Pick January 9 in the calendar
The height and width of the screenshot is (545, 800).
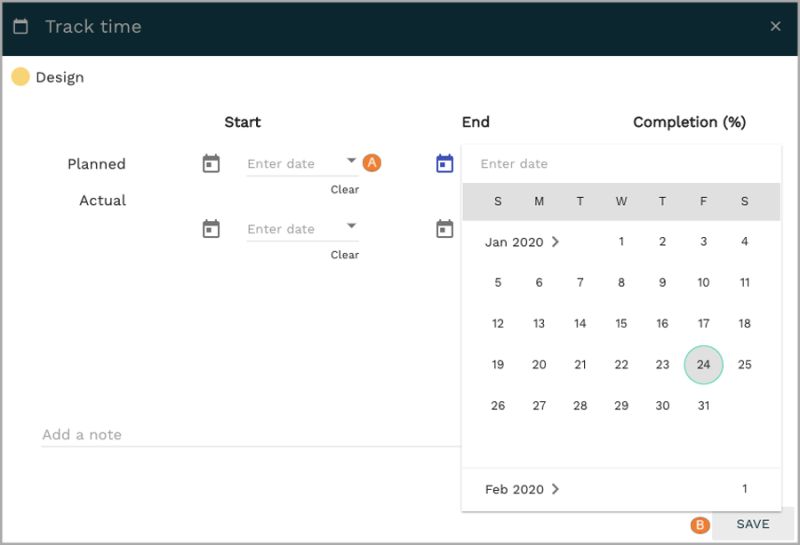(662, 282)
